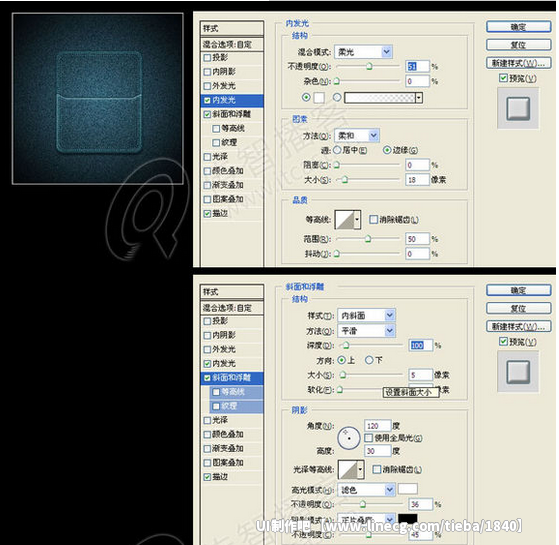559x545 pixels.
Task: Select 混合选项:自定 in upper dialog
Action: (232, 45)
